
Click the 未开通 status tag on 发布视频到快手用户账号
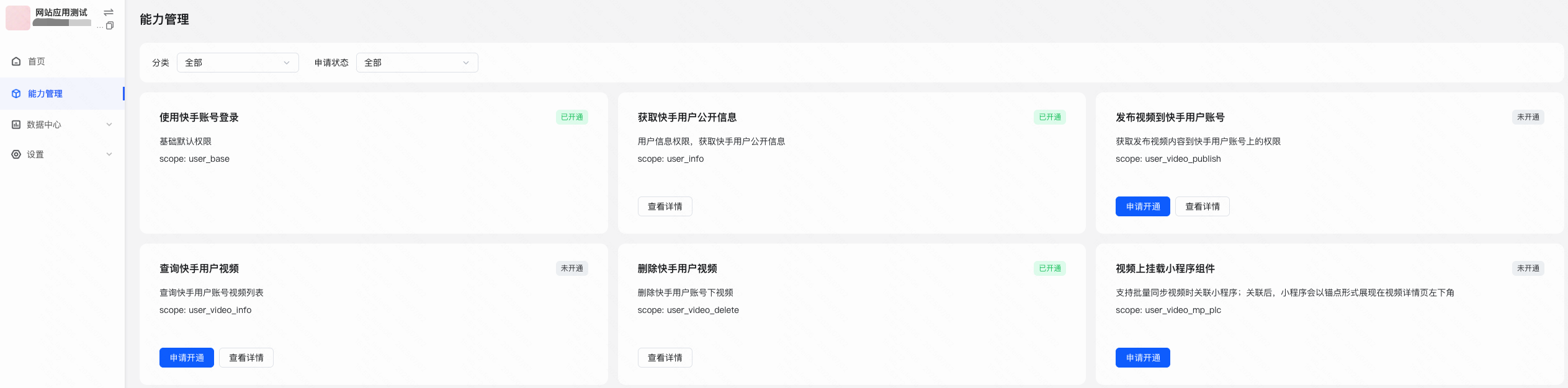pos(1528,117)
